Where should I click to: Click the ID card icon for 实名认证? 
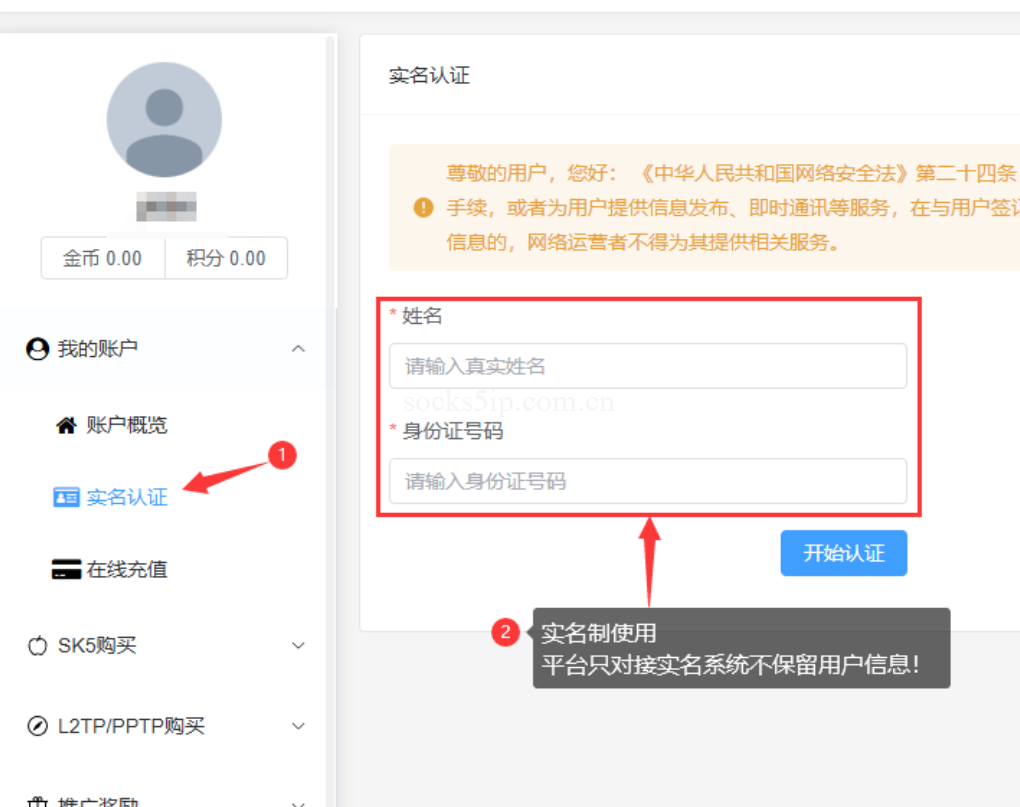[x=66, y=497]
